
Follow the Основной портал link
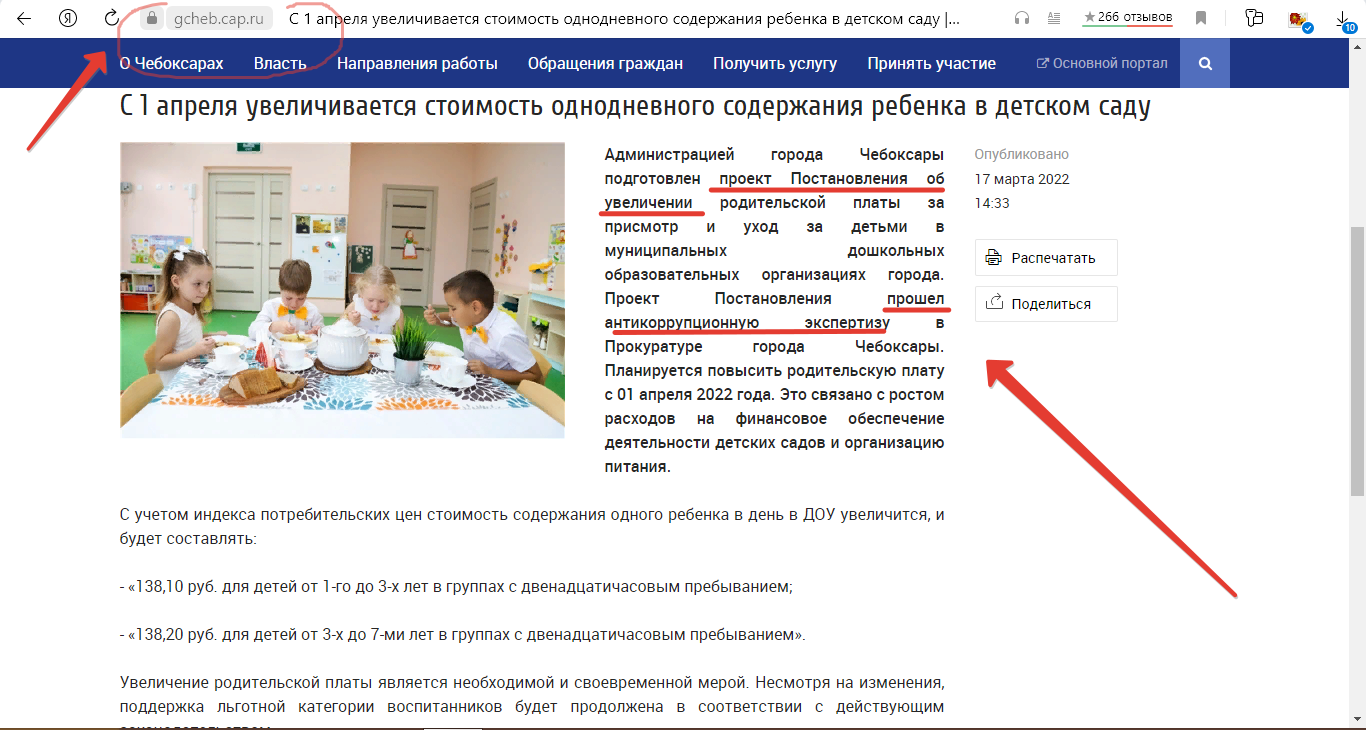[x=1101, y=62]
